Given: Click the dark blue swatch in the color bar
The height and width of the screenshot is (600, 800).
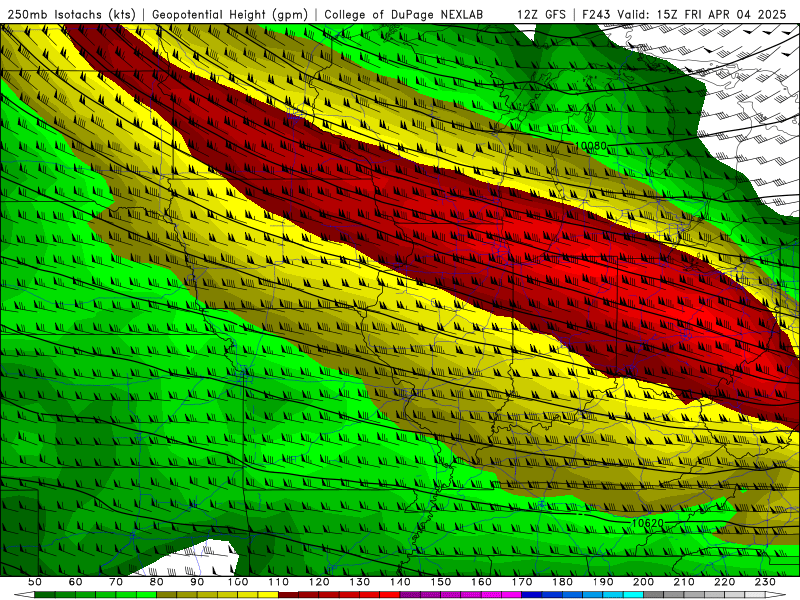Looking at the screenshot, I should (532, 595).
